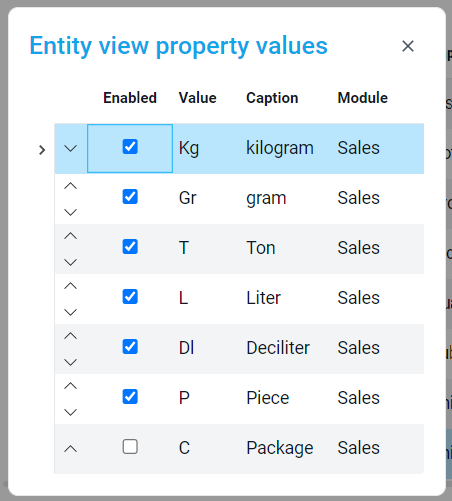The width and height of the screenshot is (452, 501).
Task: Move the Package row up
Action: tap(70, 449)
